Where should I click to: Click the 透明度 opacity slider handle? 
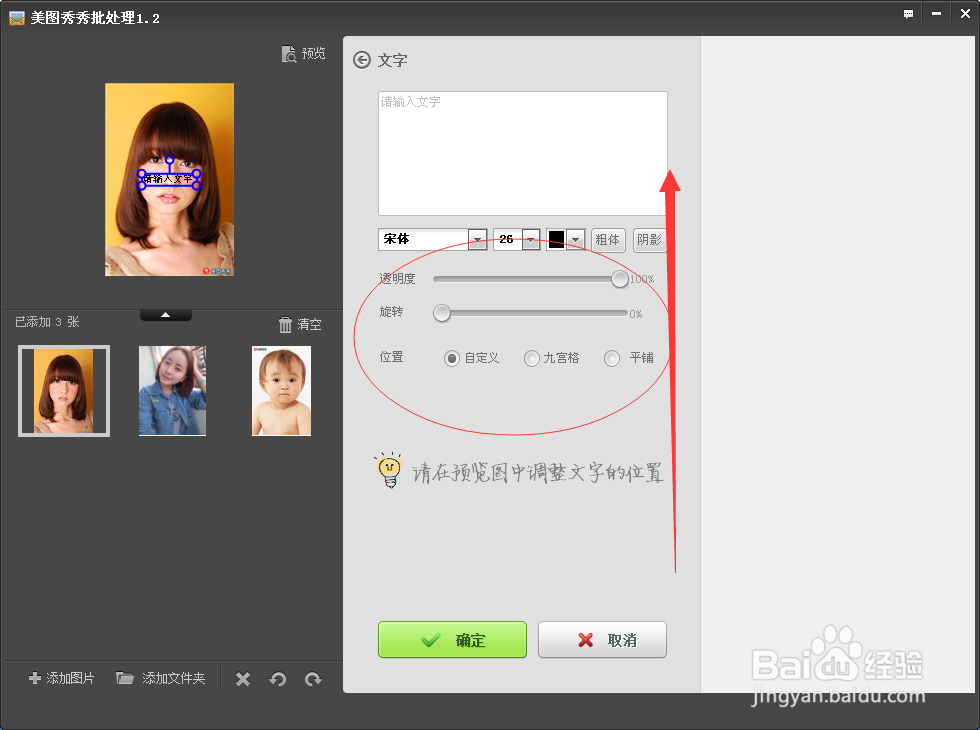[x=619, y=278]
